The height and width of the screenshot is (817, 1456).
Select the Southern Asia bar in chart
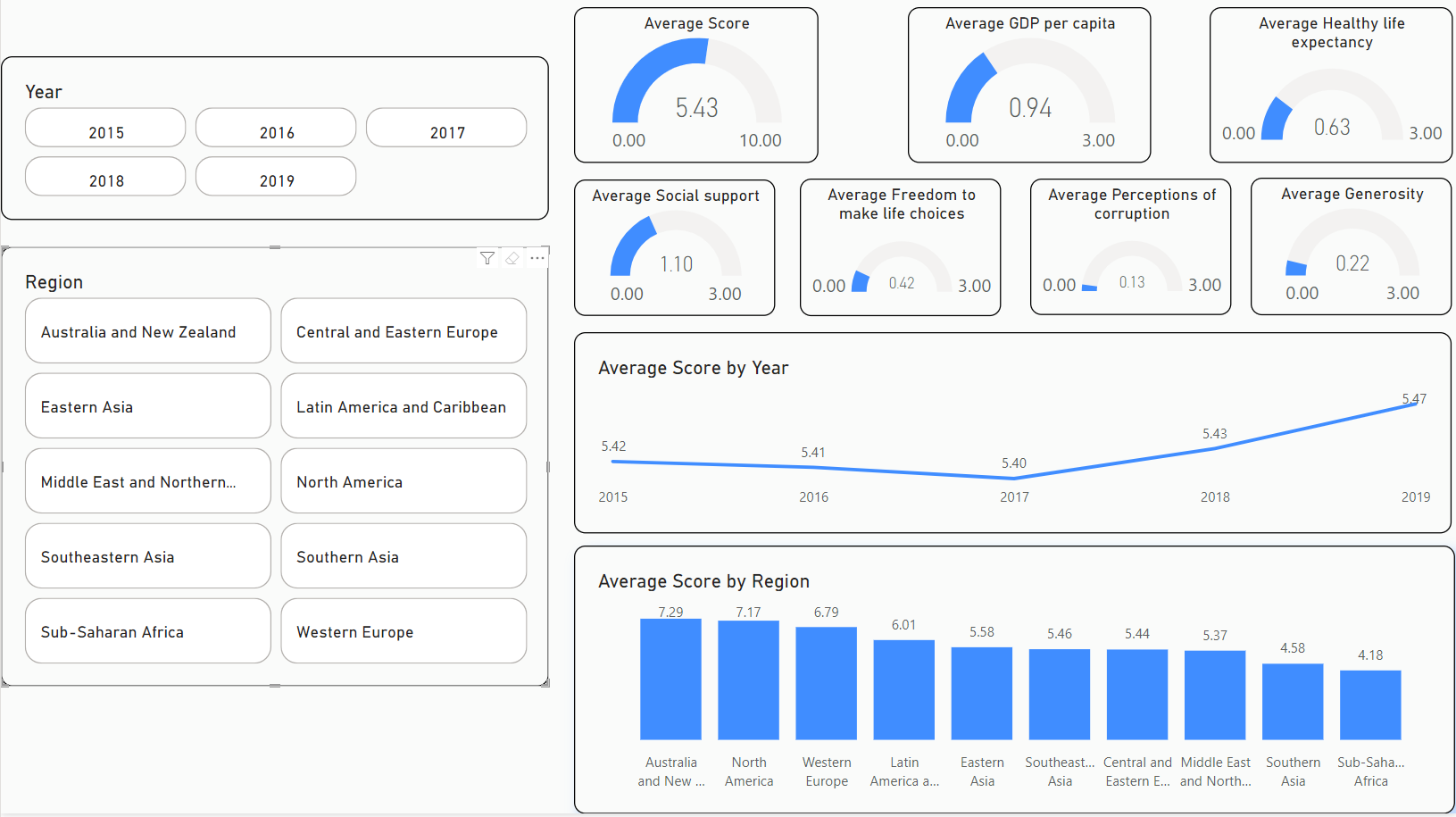pos(1293,701)
